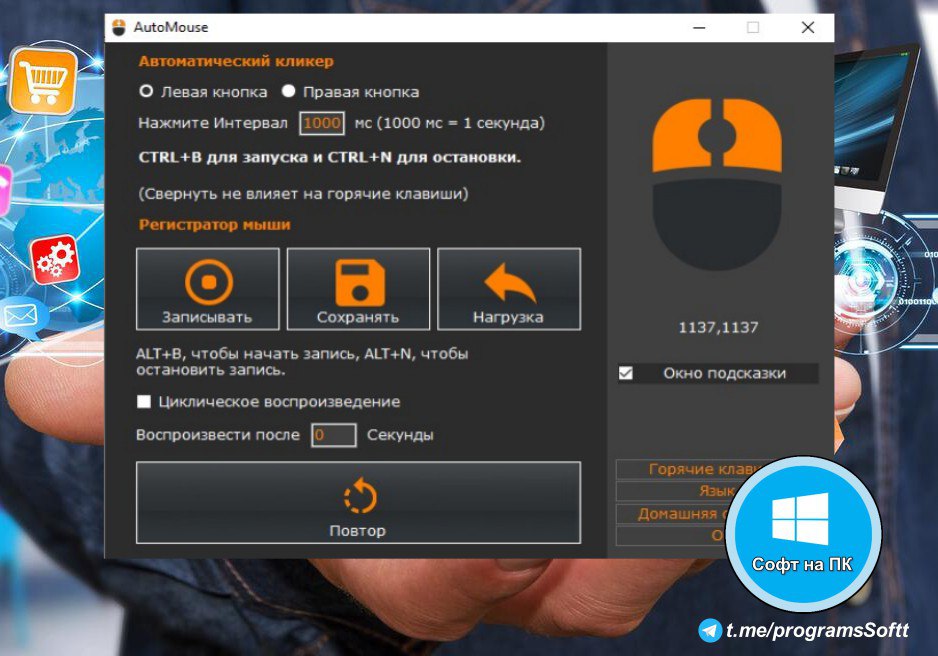938x656 pixels.
Task: Click the Windows logo badge Софт на ПК
Action: tap(803, 532)
